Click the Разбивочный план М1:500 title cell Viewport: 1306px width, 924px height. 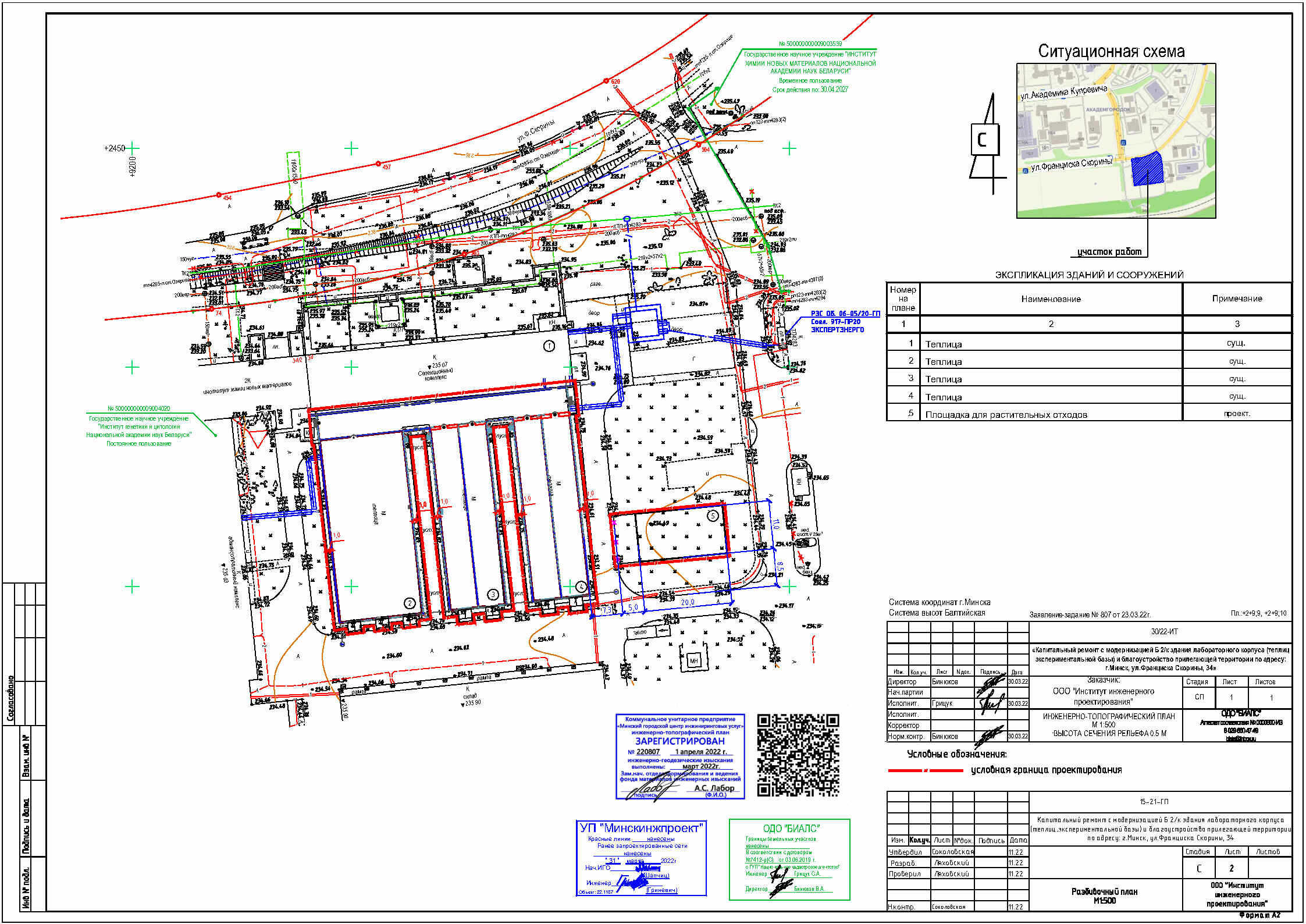(1105, 895)
